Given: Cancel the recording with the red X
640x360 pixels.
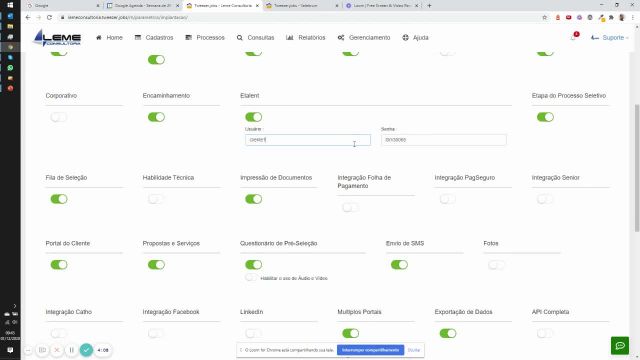Looking at the screenshot, I should click(57, 350).
